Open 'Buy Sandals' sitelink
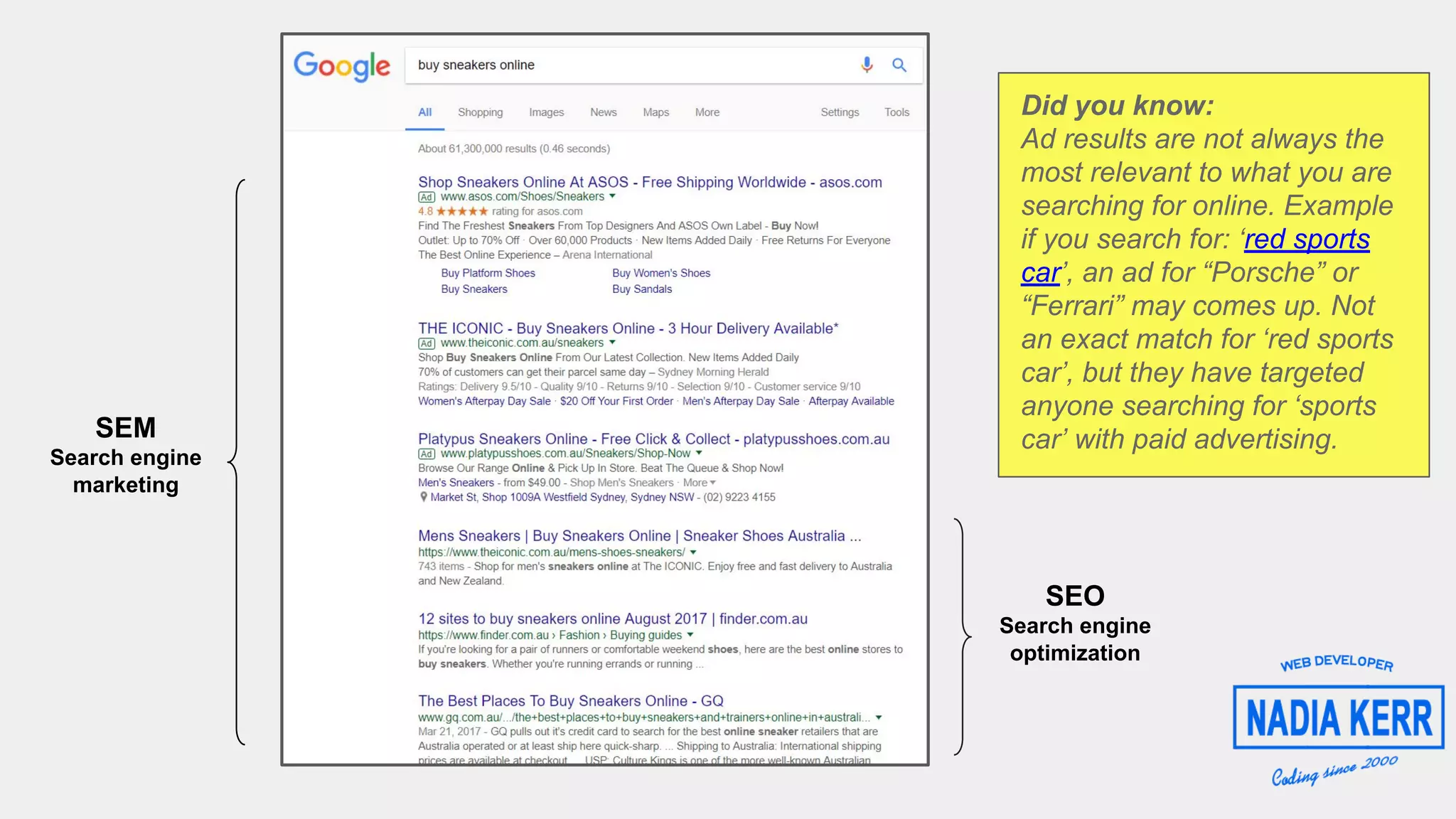Viewport: 1456px width, 819px height. [642, 289]
